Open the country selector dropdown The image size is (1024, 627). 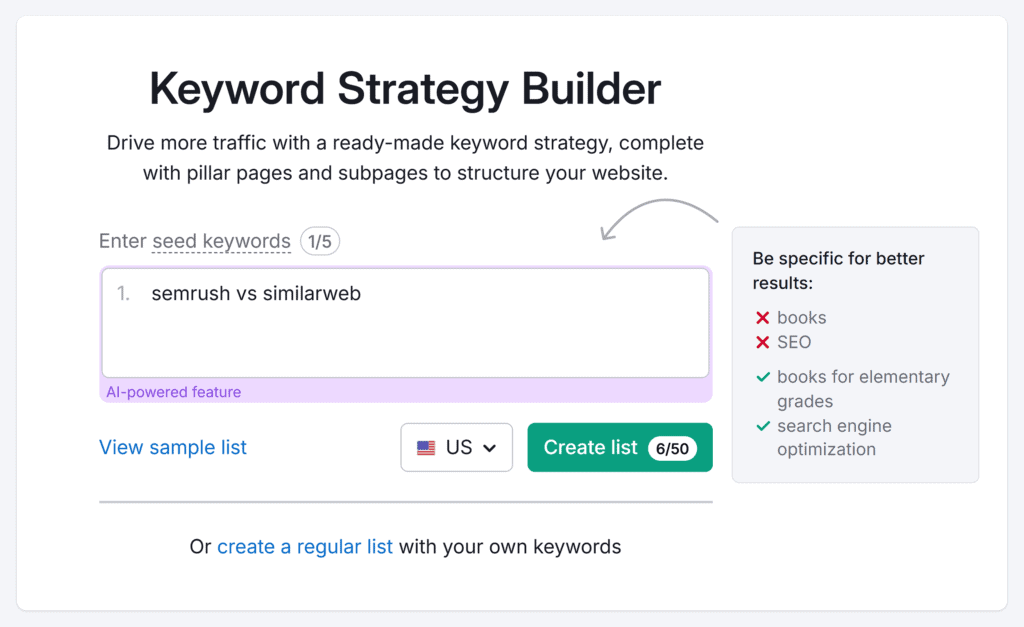(x=456, y=447)
